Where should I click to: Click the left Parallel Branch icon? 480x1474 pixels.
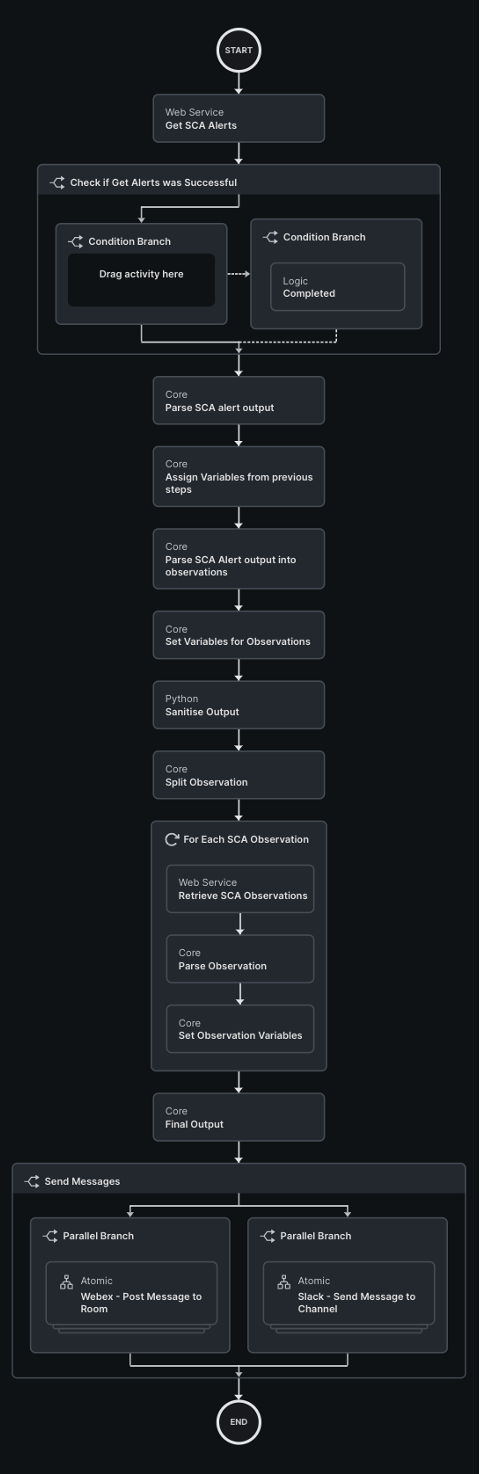[50, 1236]
